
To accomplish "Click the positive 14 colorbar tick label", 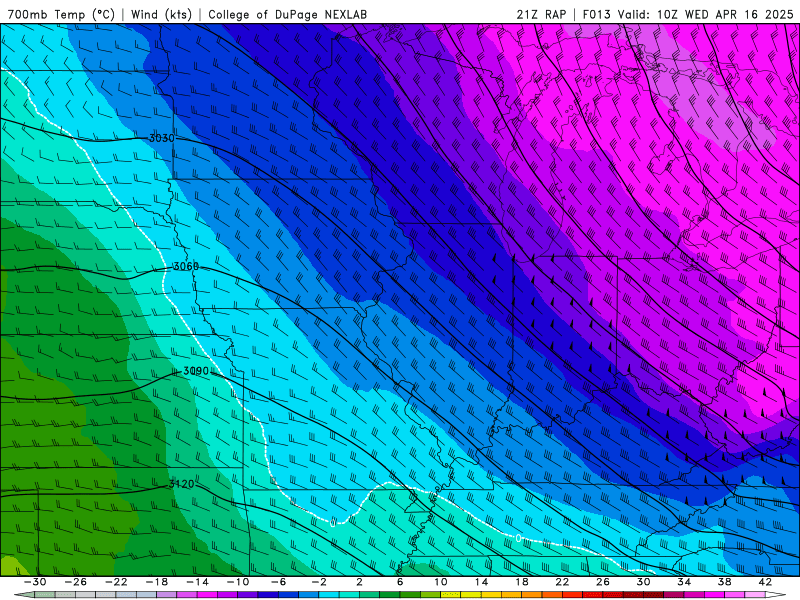I will pyautogui.click(x=481, y=582).
